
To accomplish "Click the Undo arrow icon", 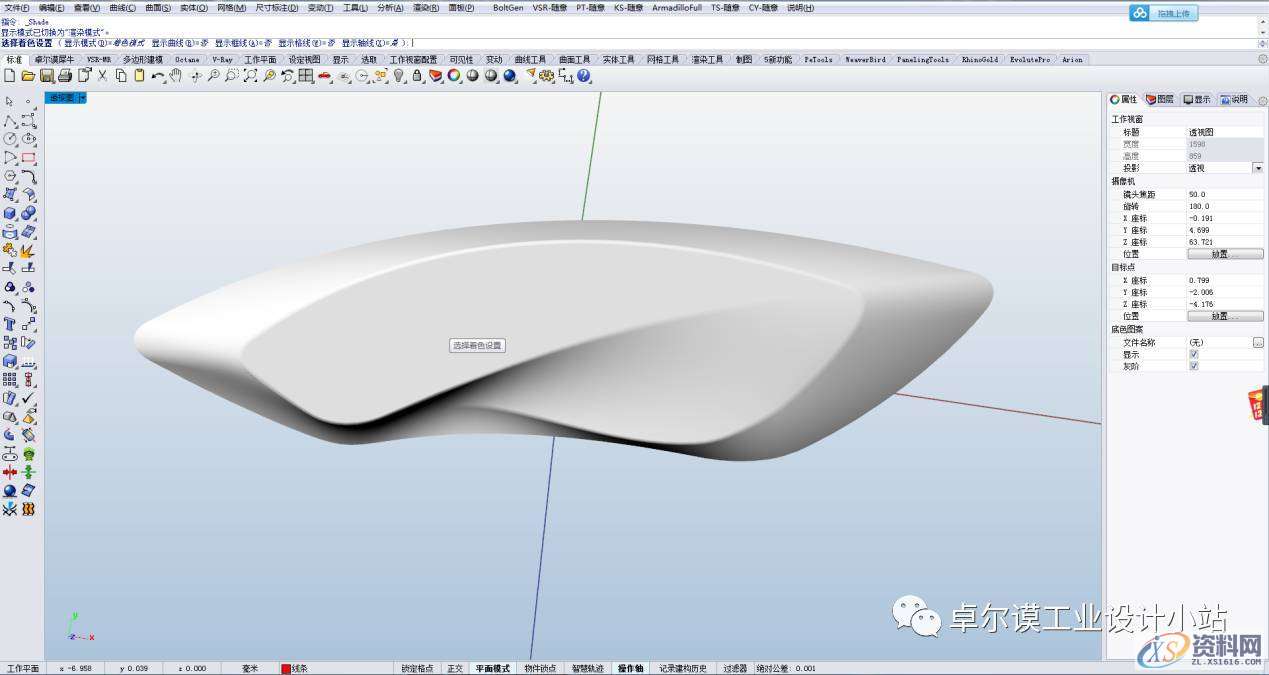I will click(x=158, y=76).
